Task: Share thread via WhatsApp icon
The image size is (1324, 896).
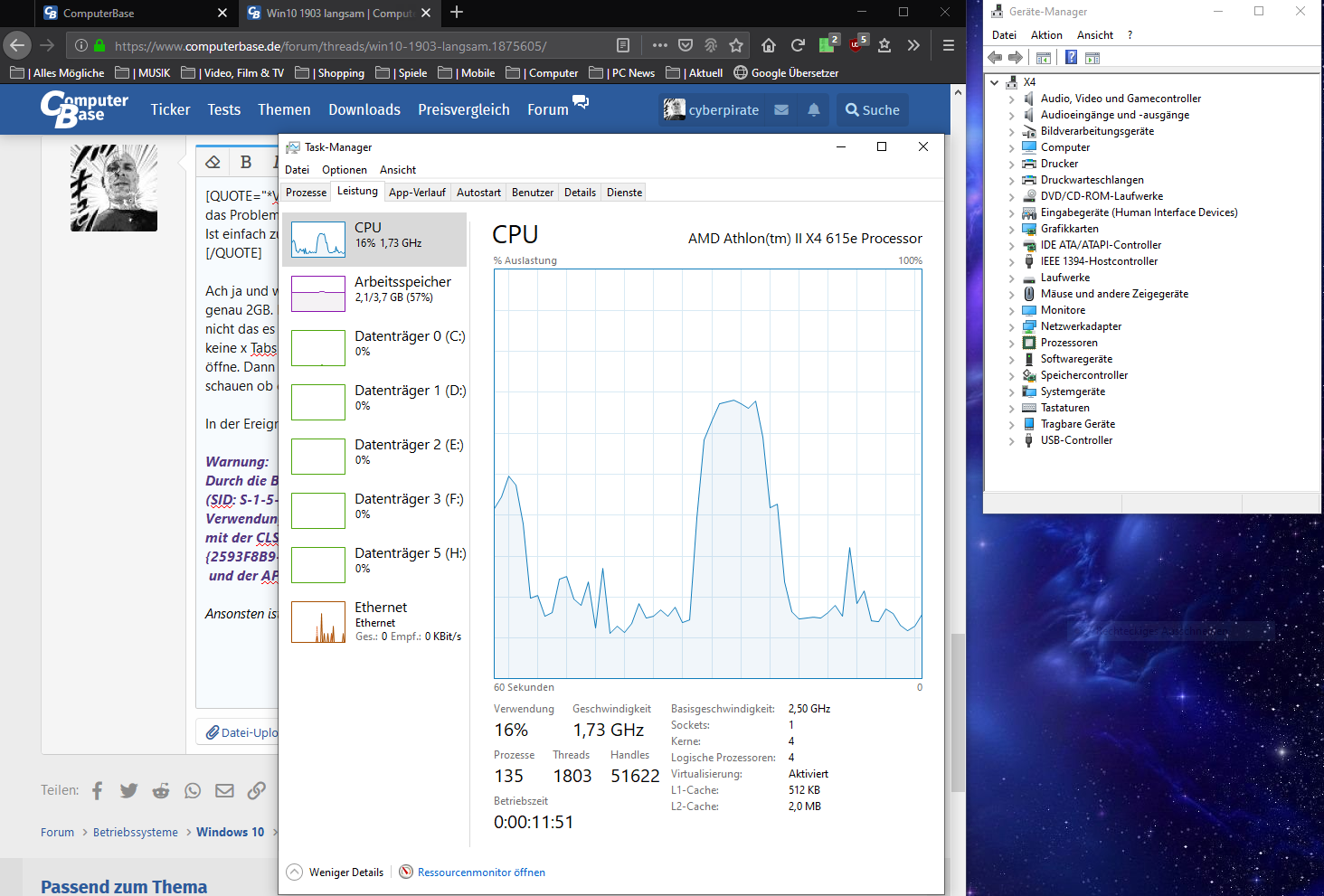Action: (x=193, y=791)
